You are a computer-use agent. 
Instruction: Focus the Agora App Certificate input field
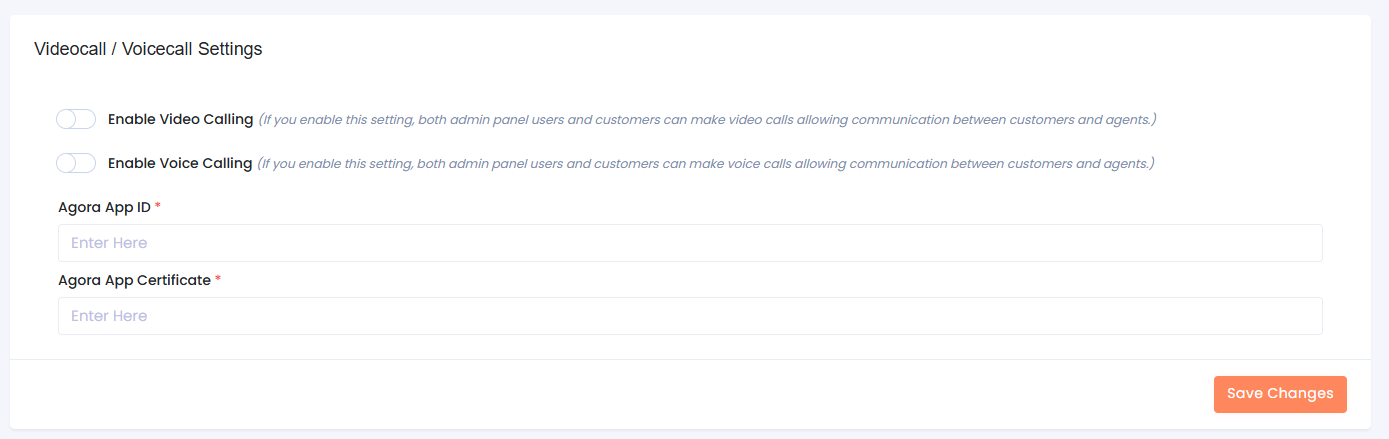point(690,316)
